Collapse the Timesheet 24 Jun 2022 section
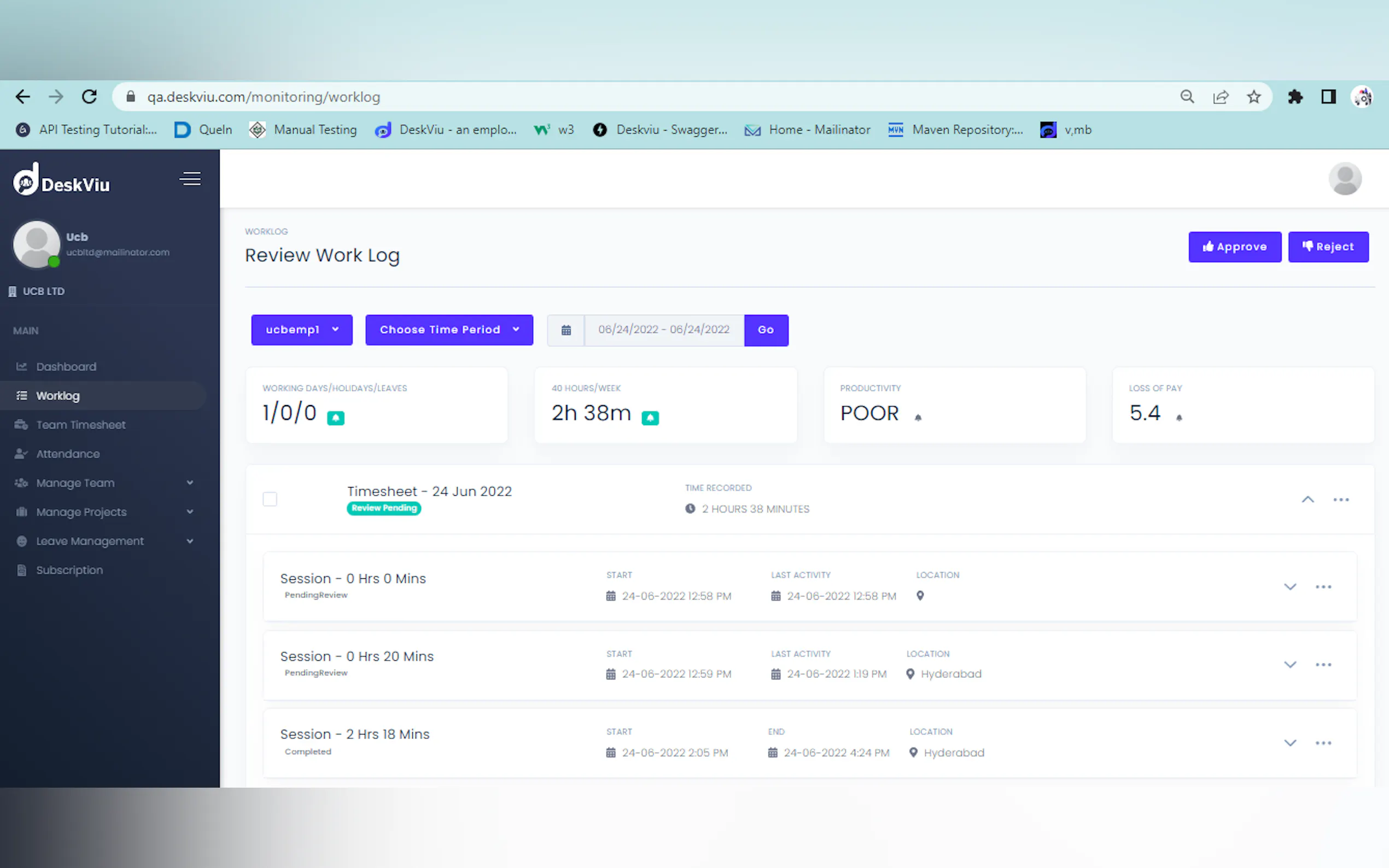Viewport: 1389px width, 868px height. tap(1308, 500)
